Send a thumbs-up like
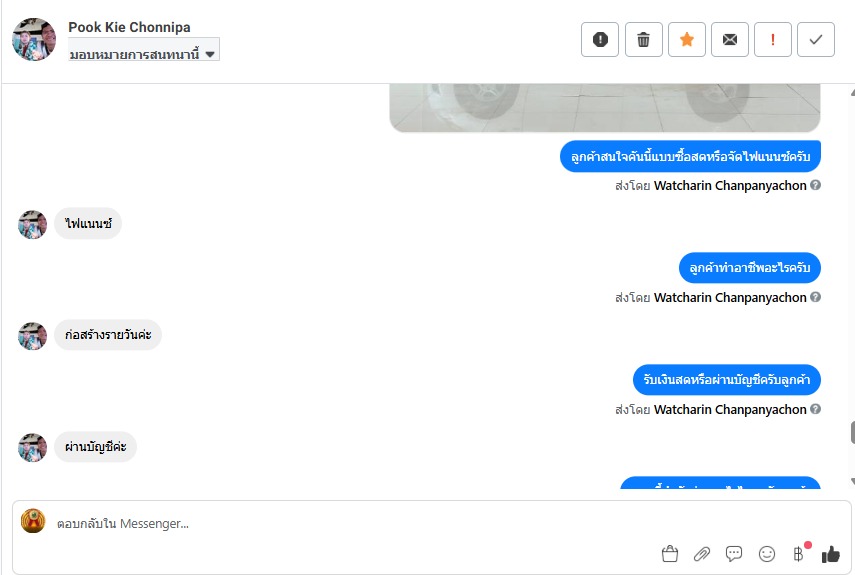Viewport: 855px width, 575px height. [831, 554]
